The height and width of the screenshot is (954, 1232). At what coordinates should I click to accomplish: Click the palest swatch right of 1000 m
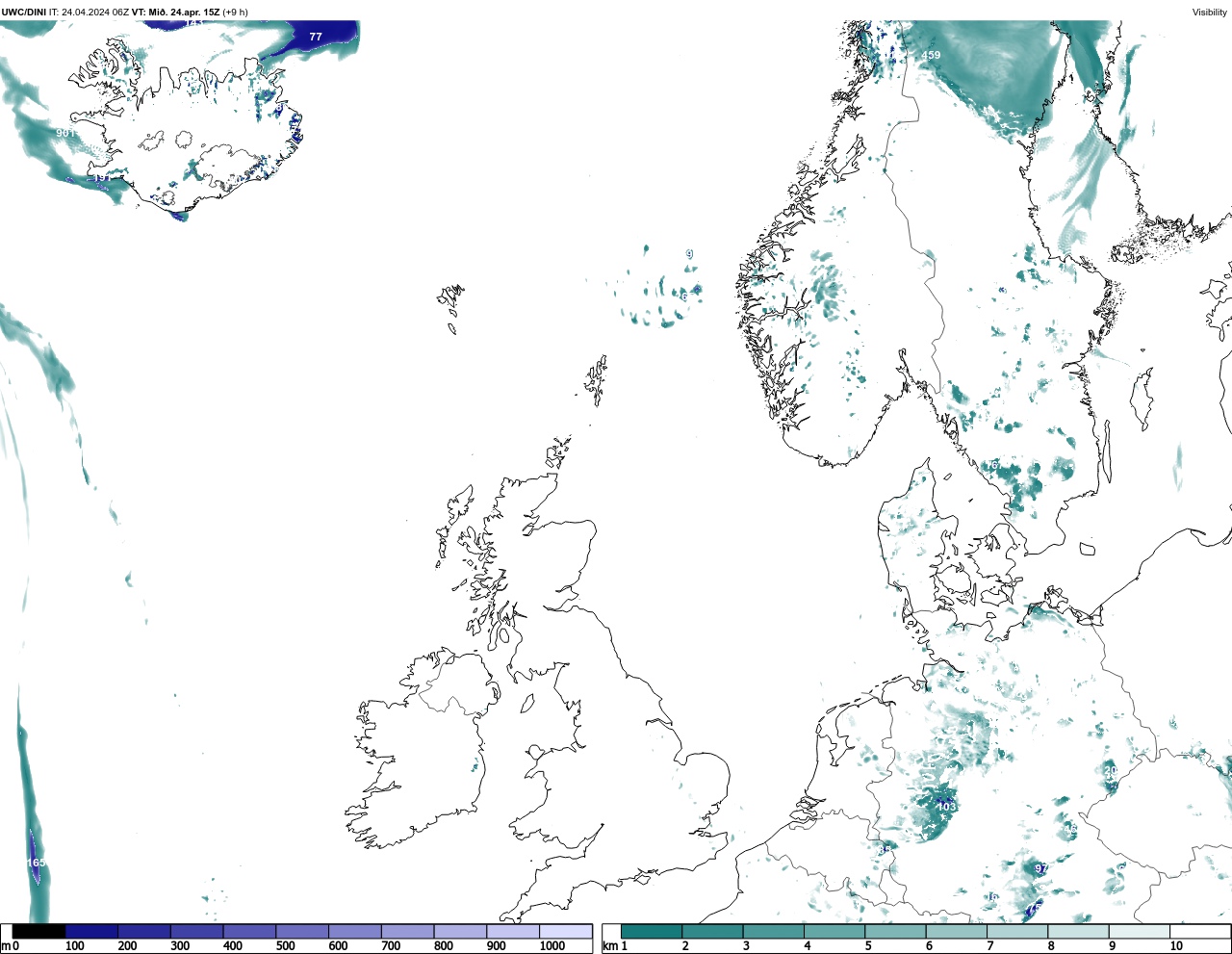point(565,932)
